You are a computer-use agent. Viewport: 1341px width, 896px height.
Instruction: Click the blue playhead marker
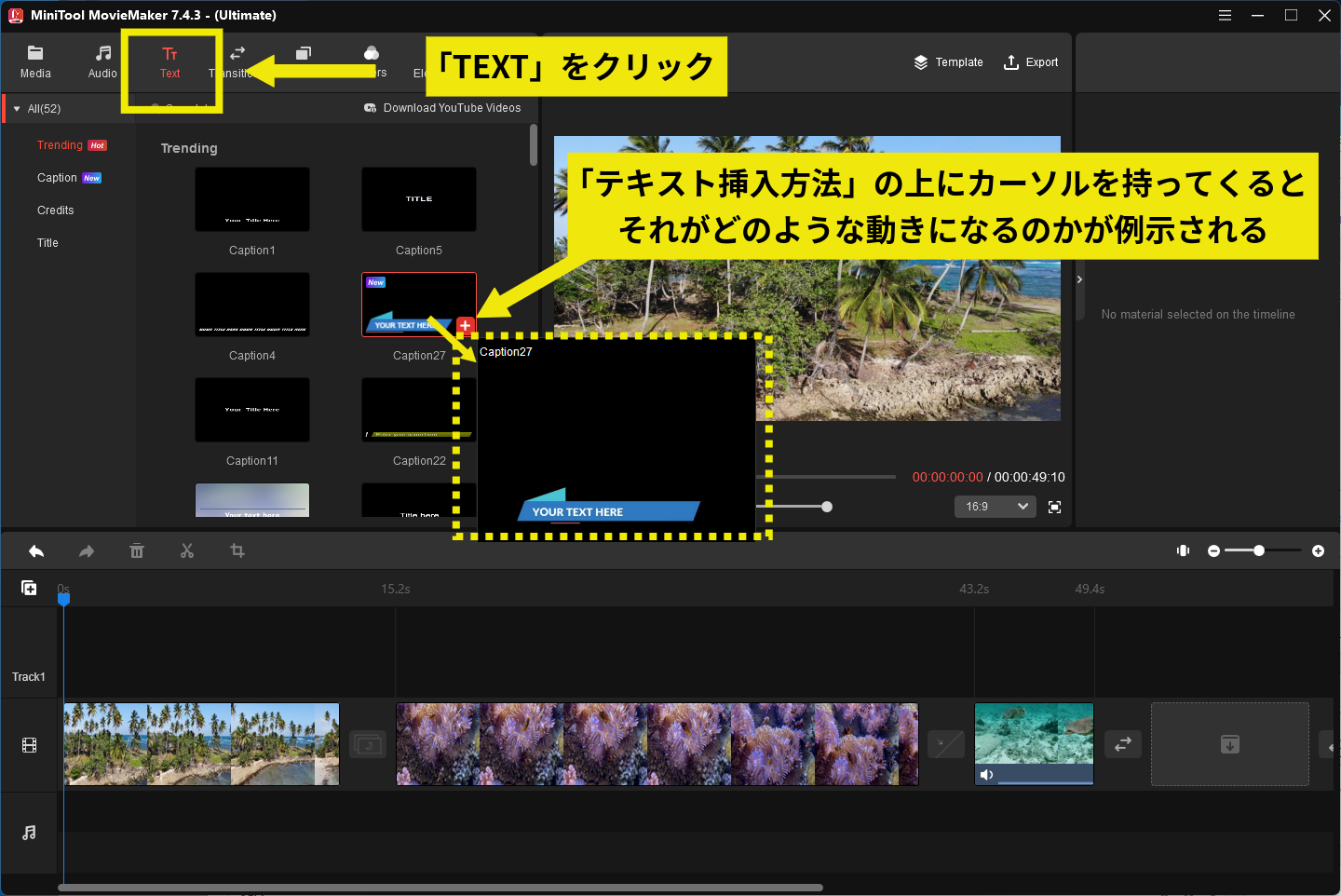point(63,599)
